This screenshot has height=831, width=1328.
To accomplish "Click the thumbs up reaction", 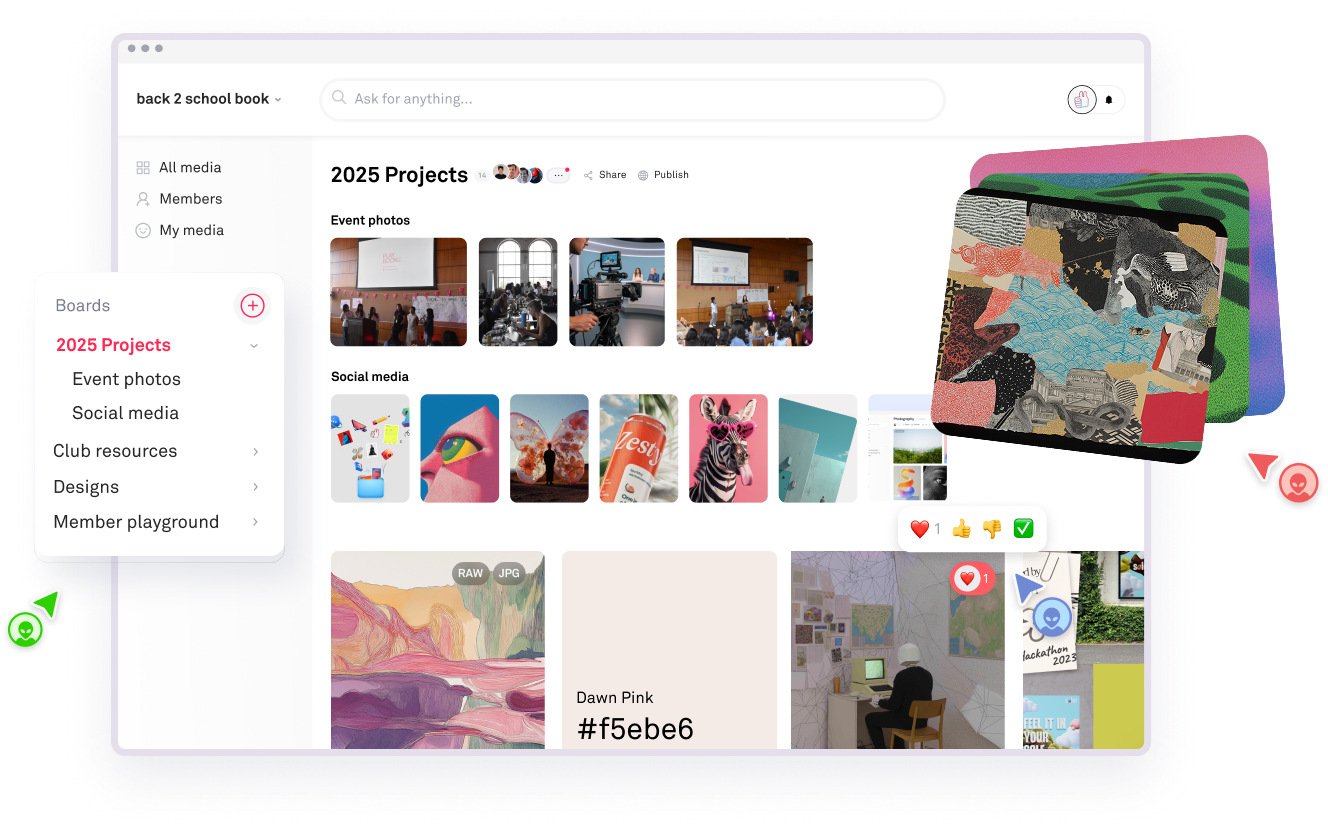I will [x=962, y=529].
